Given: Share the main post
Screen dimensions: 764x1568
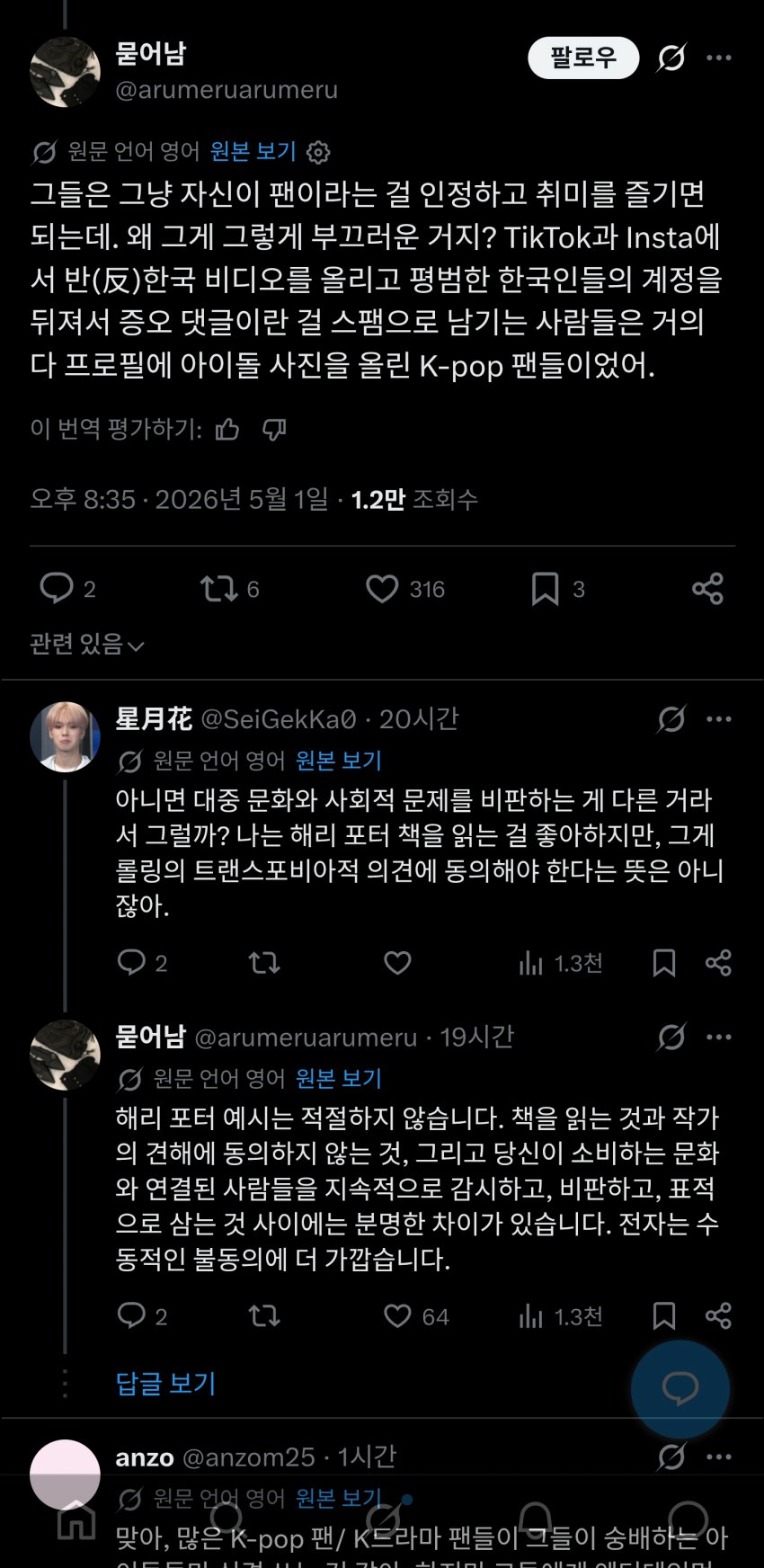Looking at the screenshot, I should click(x=708, y=589).
